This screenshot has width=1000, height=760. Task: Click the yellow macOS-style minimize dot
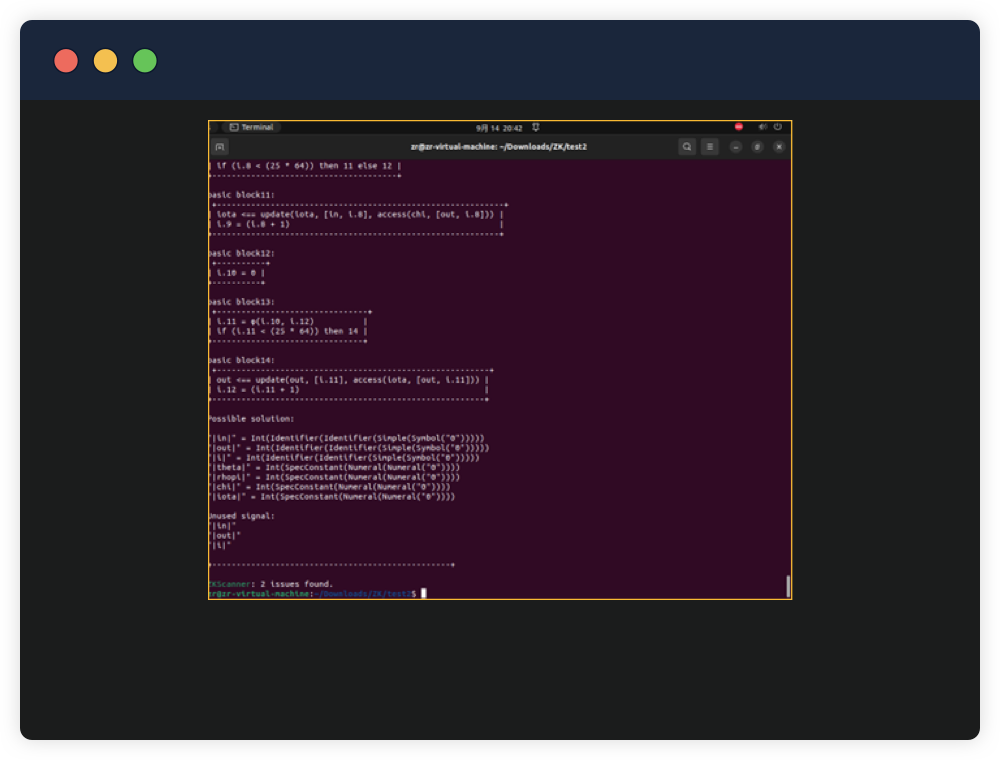pyautogui.click(x=105, y=61)
